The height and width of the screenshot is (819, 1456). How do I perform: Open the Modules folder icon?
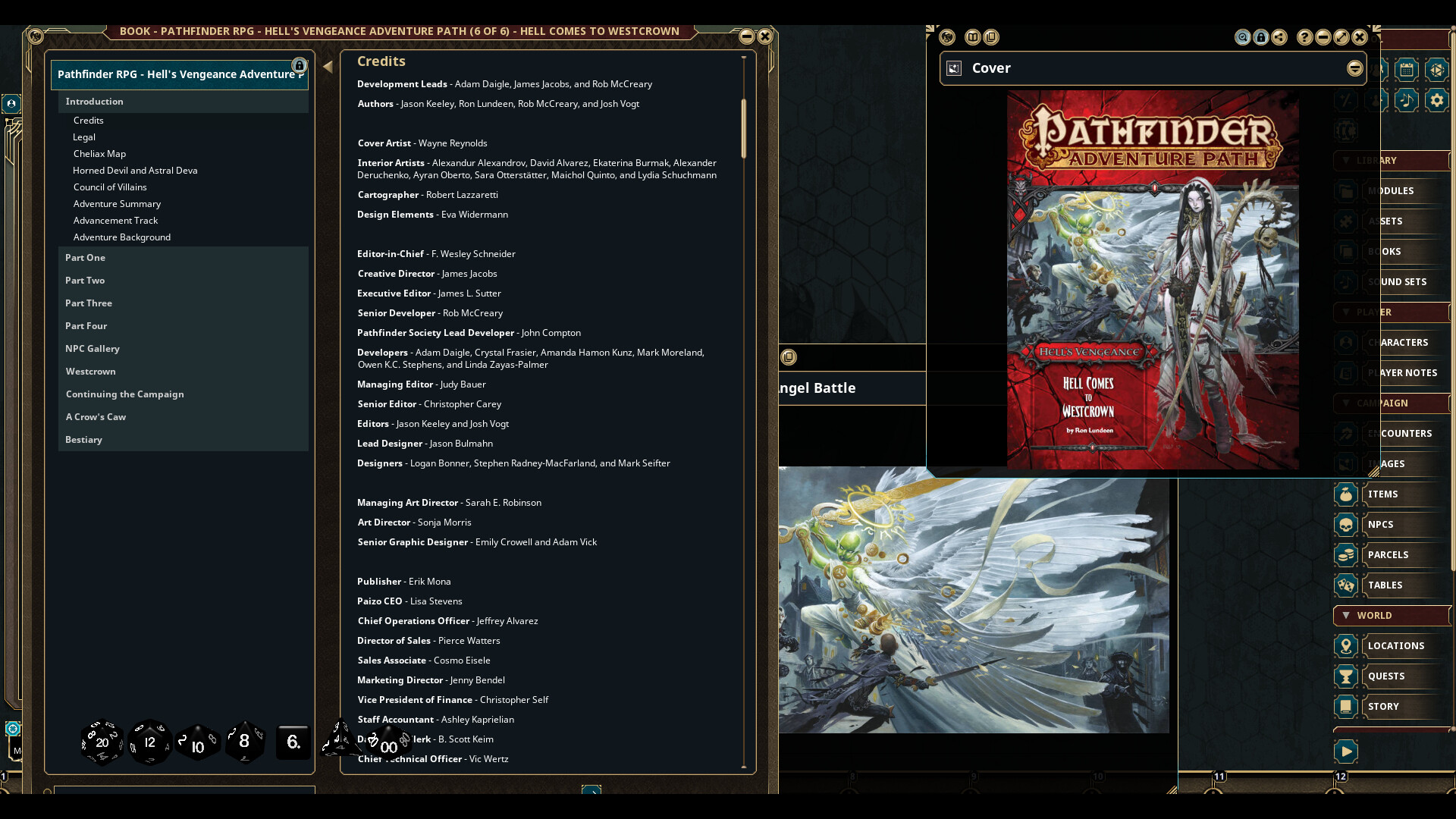[x=1347, y=191]
